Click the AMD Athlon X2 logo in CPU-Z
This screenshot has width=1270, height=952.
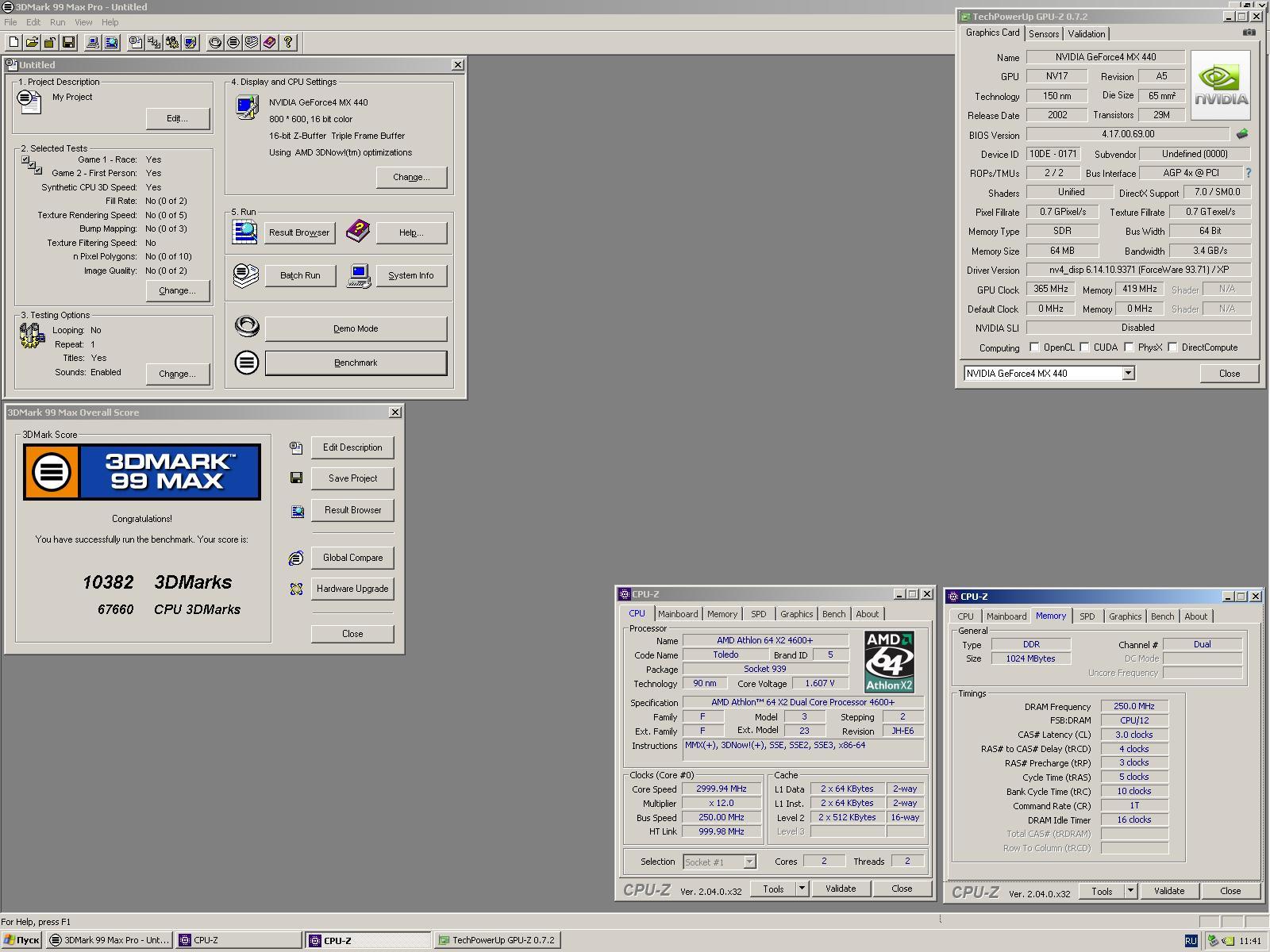click(889, 662)
